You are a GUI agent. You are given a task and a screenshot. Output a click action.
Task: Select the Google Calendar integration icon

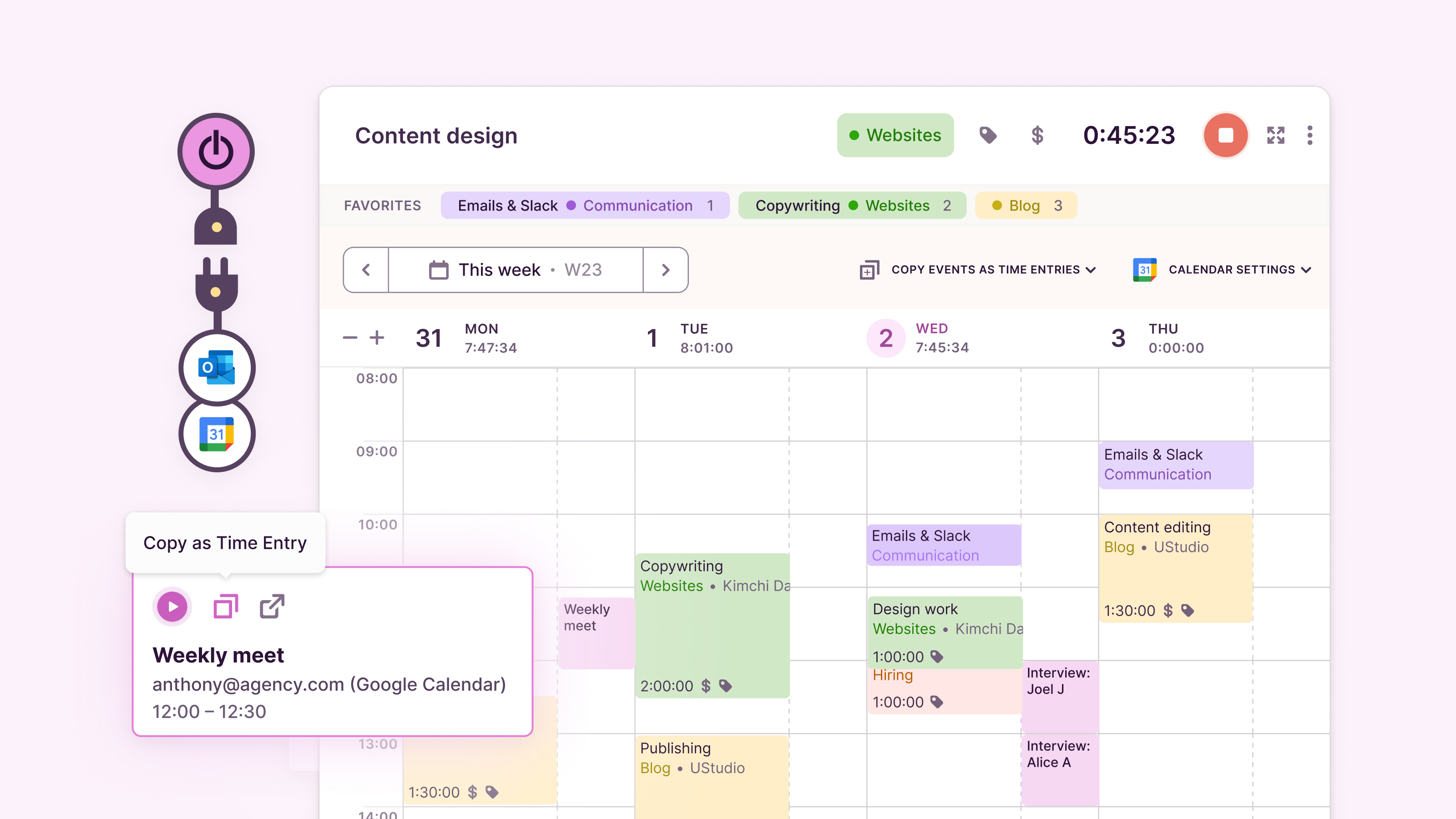pyautogui.click(x=217, y=434)
